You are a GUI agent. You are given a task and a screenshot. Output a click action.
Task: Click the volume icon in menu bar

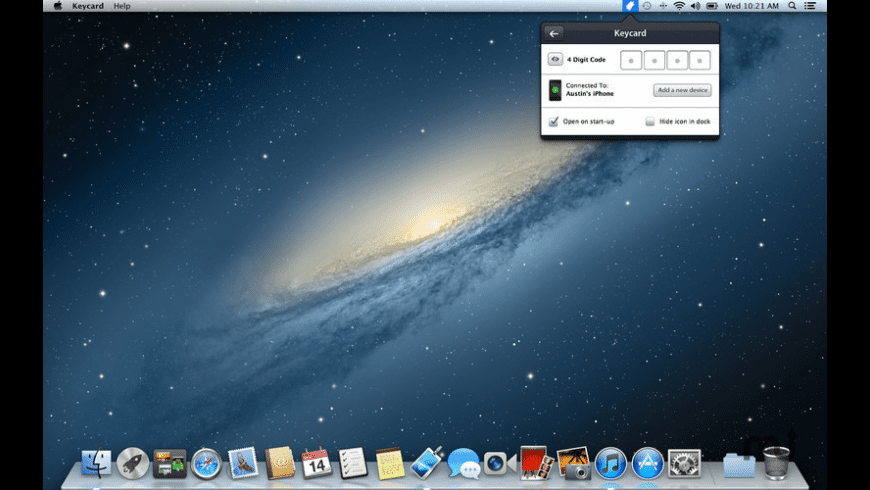tap(695, 6)
